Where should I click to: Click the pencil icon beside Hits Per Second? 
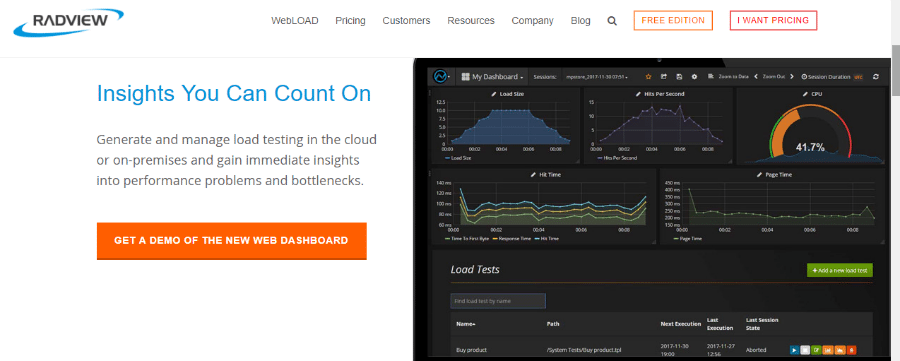coord(638,94)
